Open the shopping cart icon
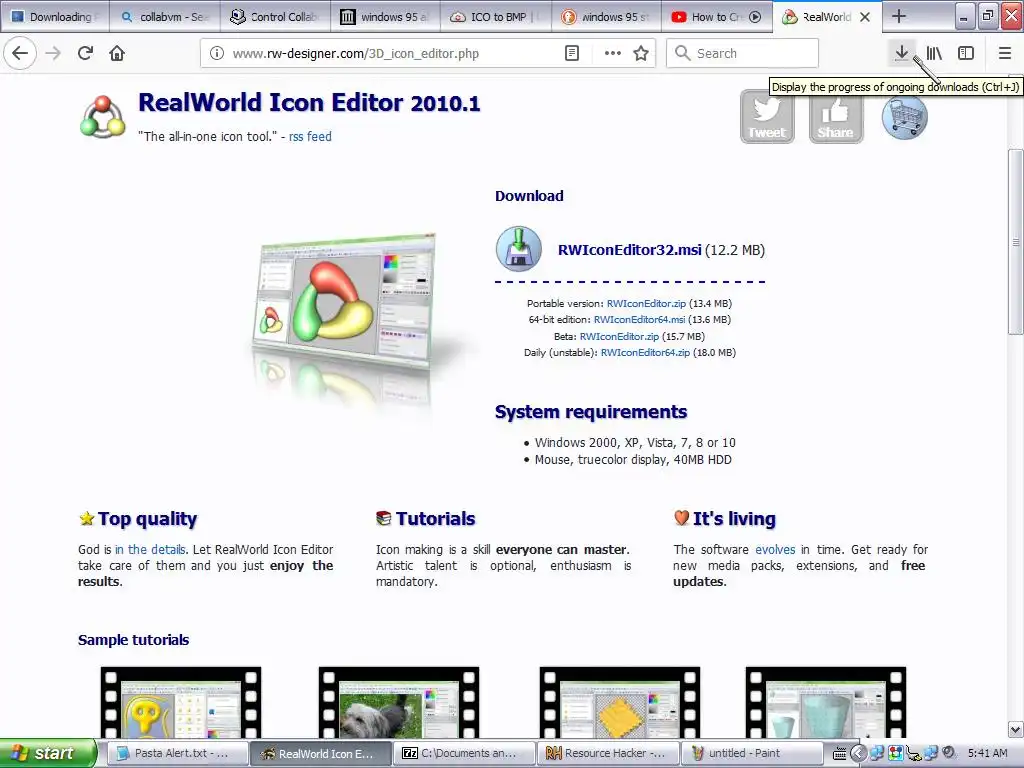The height and width of the screenshot is (768, 1024). click(904, 117)
